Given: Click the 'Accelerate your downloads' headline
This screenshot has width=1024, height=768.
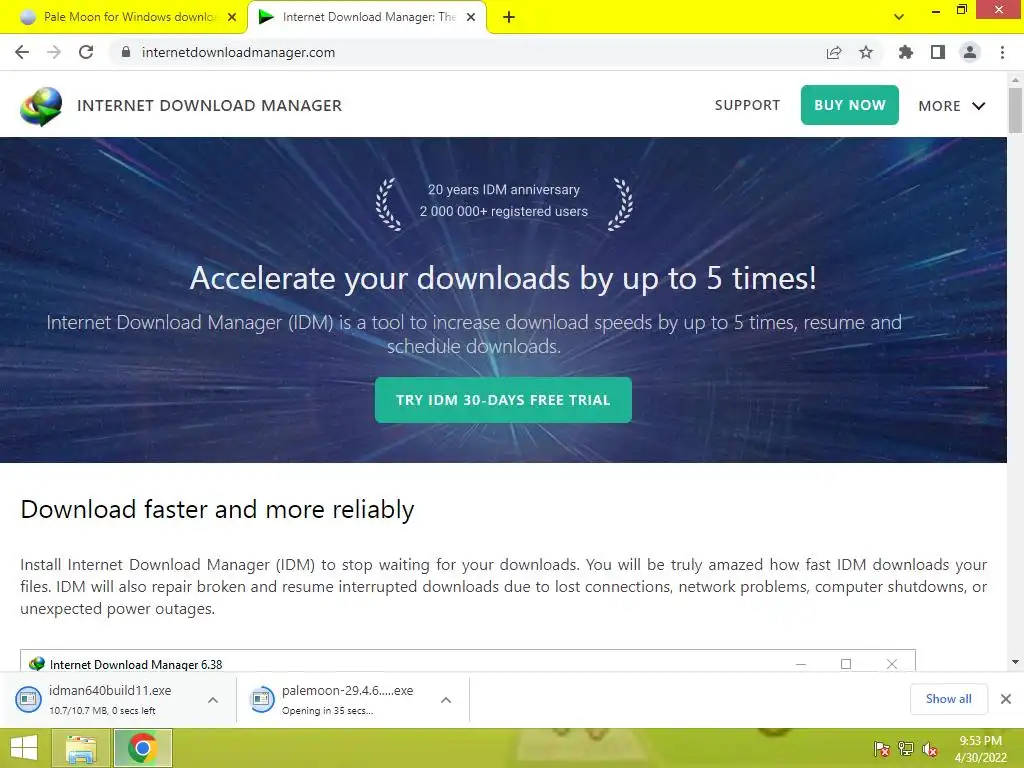Looking at the screenshot, I should (503, 278).
